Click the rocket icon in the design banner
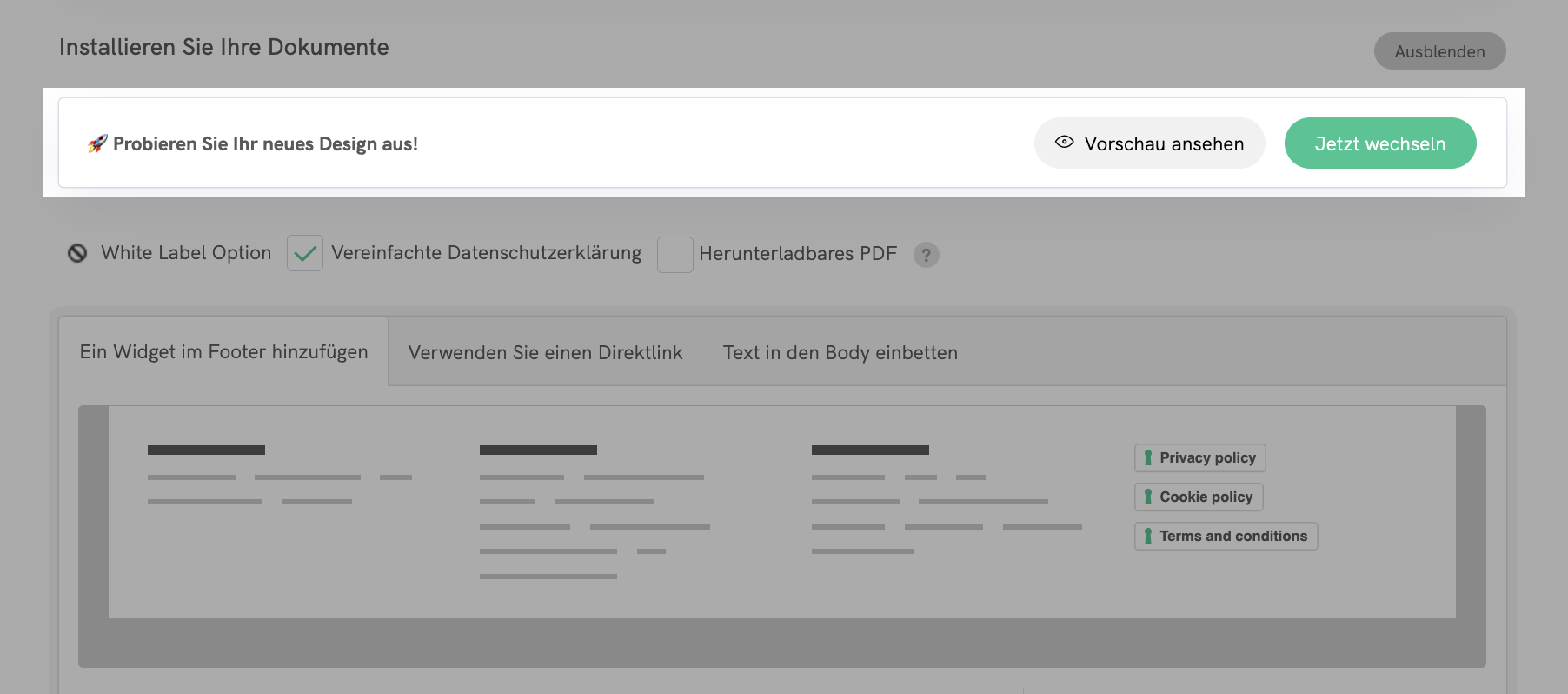This screenshot has height=694, width=1568. coord(97,143)
